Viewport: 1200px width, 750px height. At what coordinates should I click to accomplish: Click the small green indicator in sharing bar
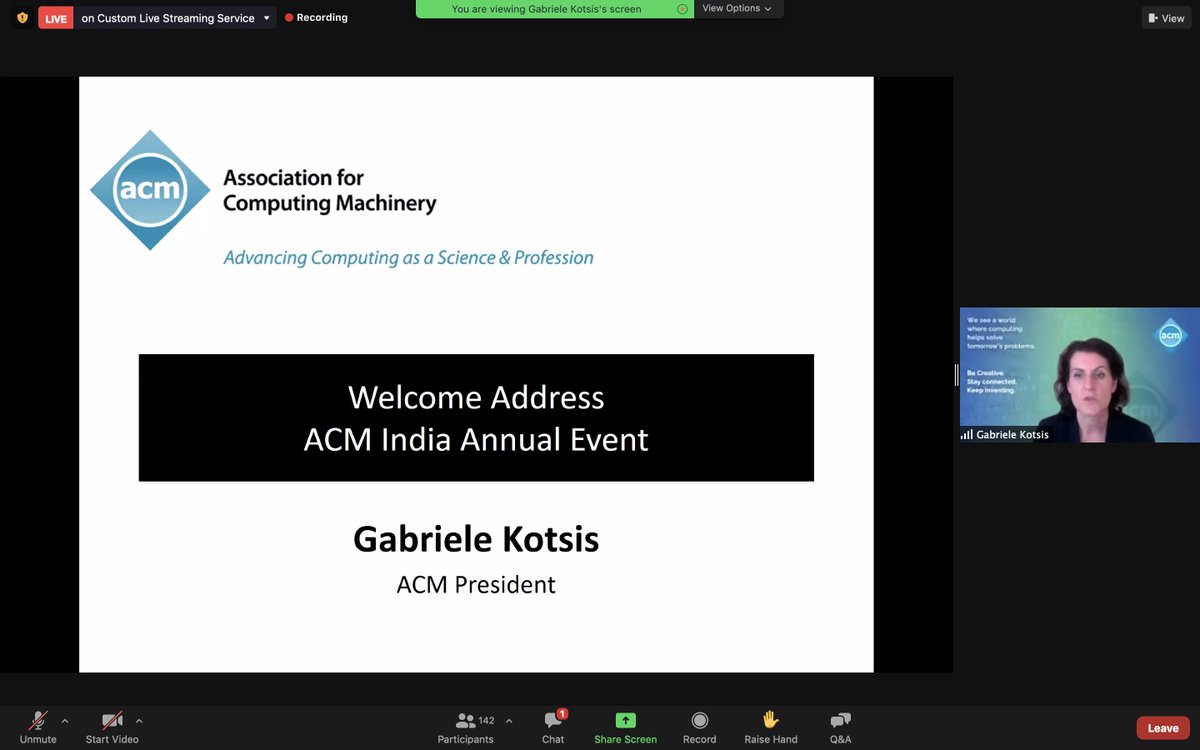(x=682, y=9)
